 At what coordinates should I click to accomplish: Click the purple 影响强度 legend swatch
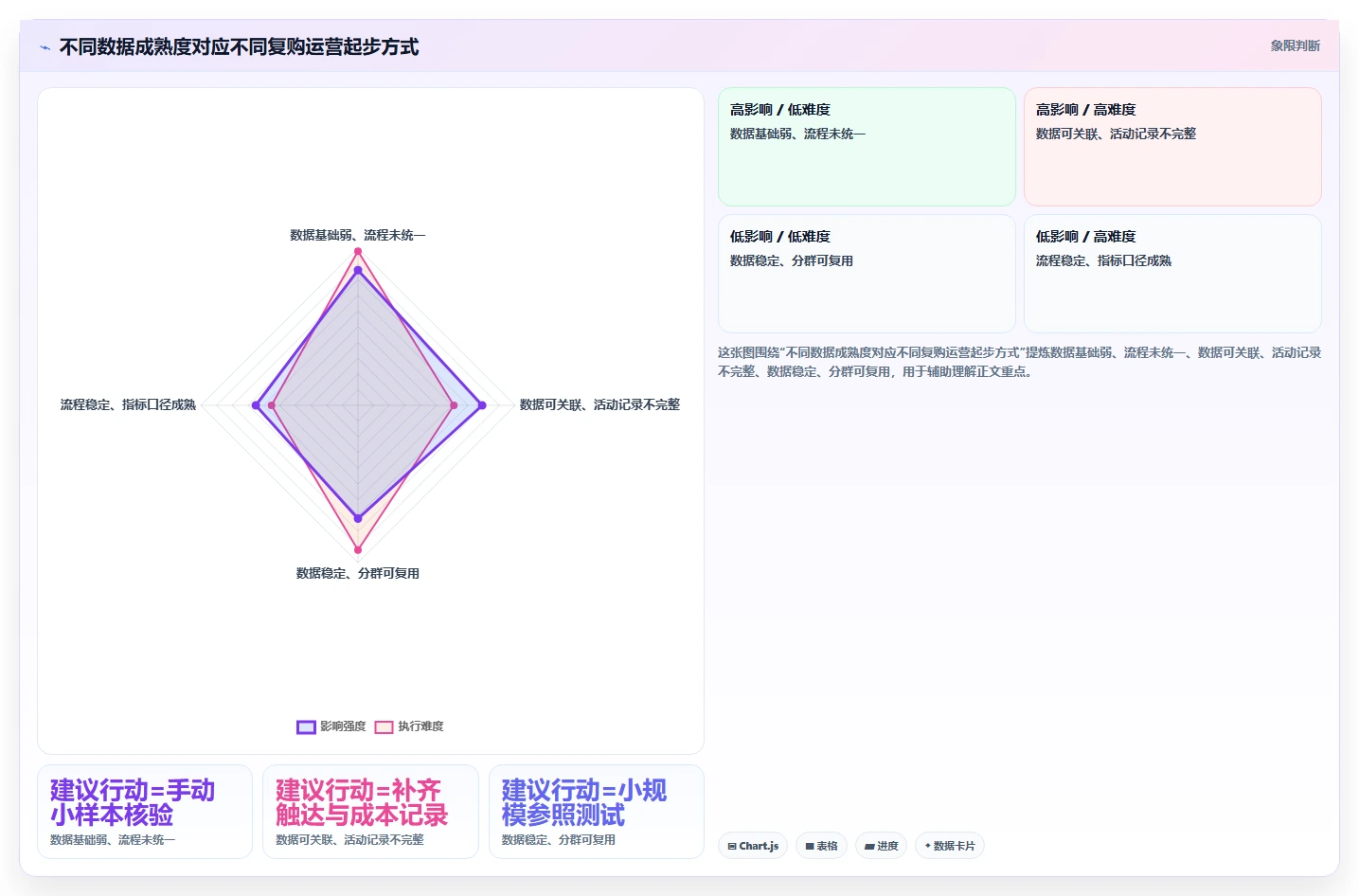click(306, 726)
